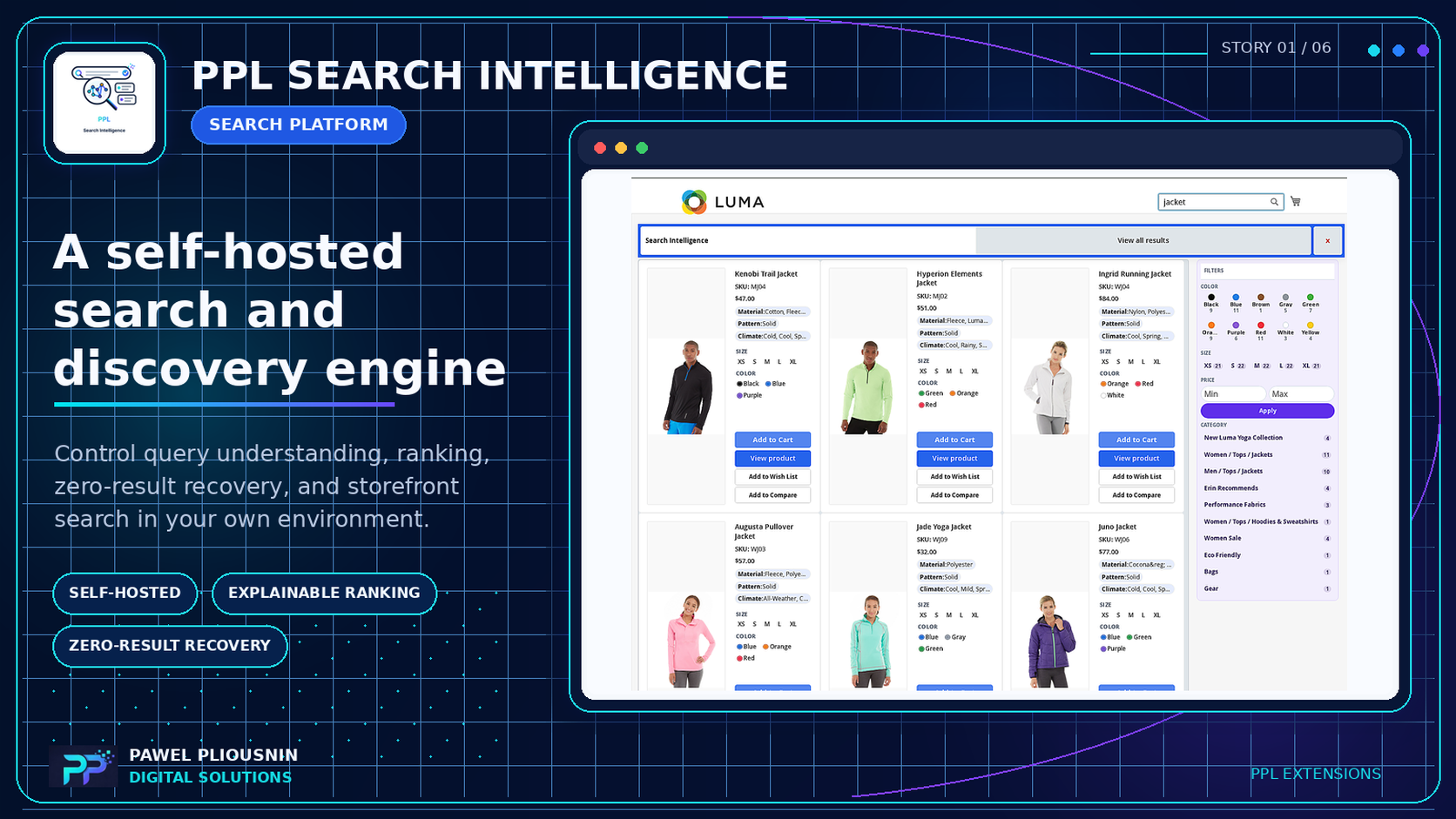
Task: Open the Search Intelligence tab
Action: (x=808, y=240)
